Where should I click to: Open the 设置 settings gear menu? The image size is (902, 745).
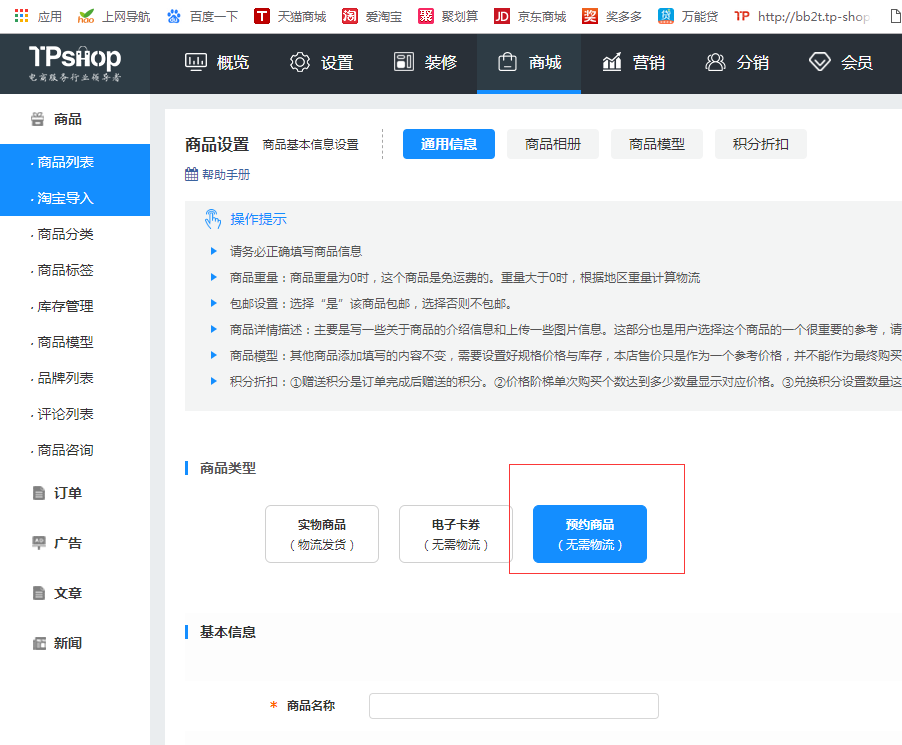[x=321, y=62]
